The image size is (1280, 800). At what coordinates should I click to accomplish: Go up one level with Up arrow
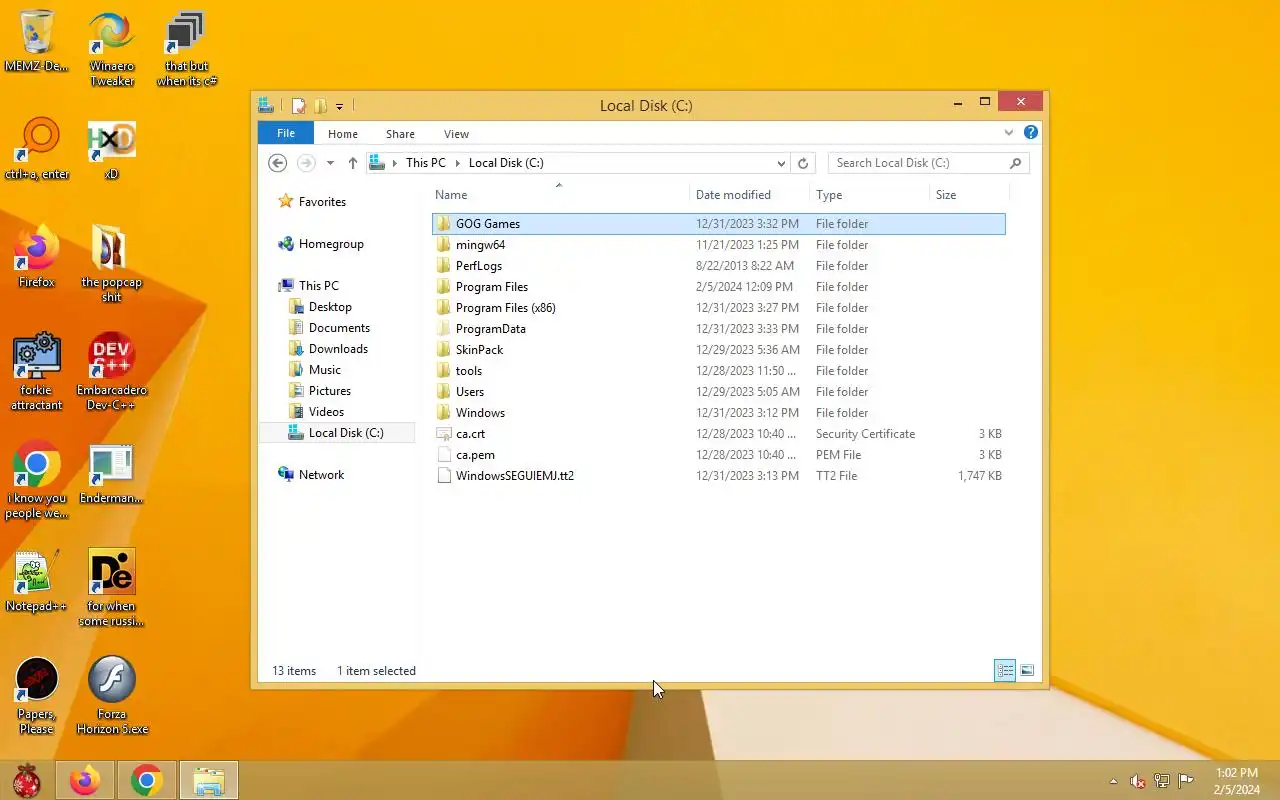[x=352, y=163]
